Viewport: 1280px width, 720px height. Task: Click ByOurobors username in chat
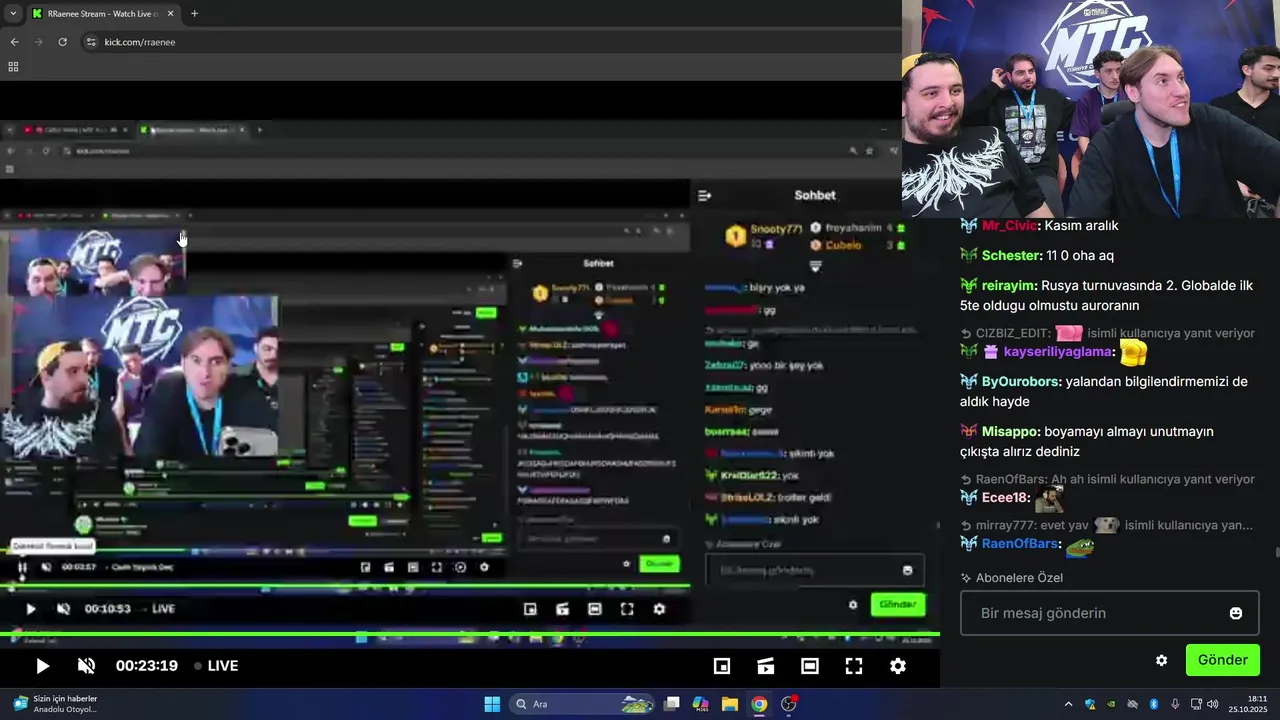point(1020,382)
